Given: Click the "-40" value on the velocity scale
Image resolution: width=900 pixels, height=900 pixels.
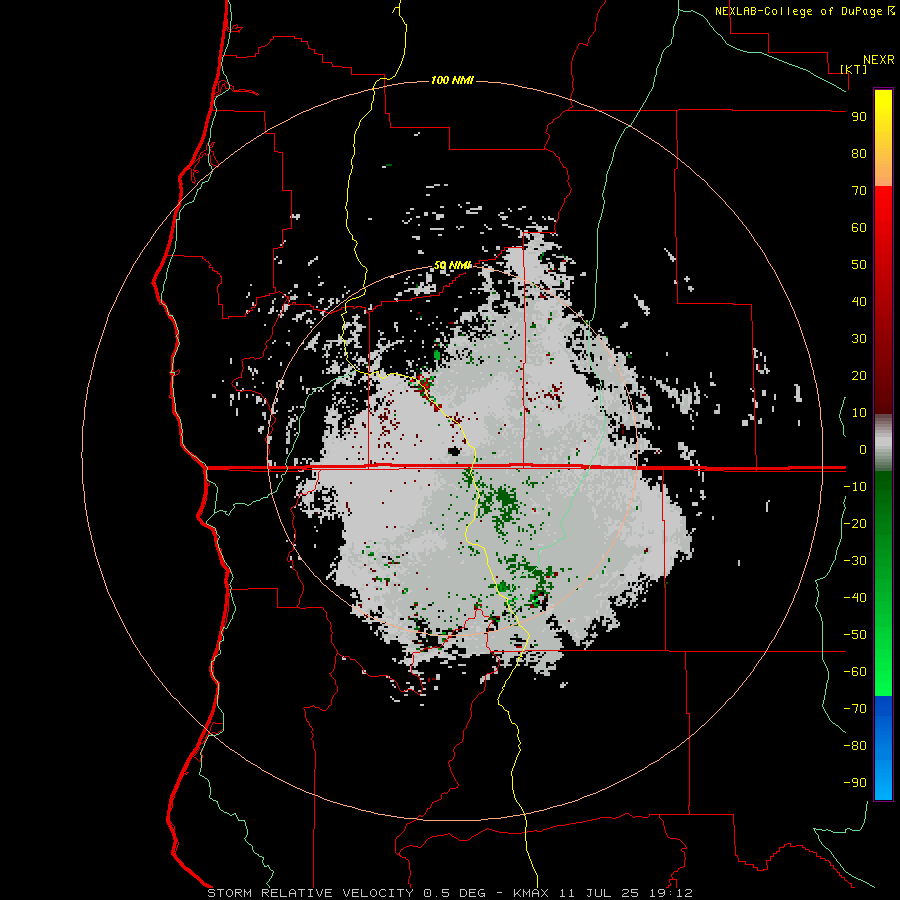Looking at the screenshot, I should 855,598.
